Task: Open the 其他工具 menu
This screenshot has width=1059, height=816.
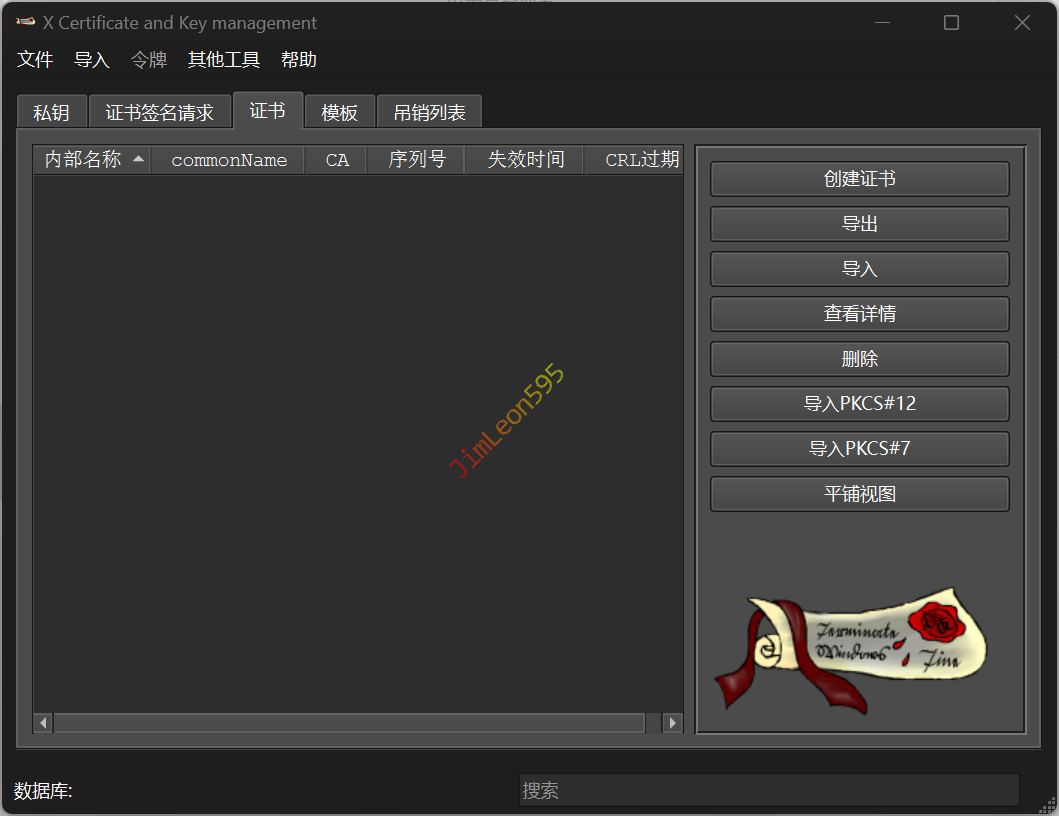Action: (224, 60)
